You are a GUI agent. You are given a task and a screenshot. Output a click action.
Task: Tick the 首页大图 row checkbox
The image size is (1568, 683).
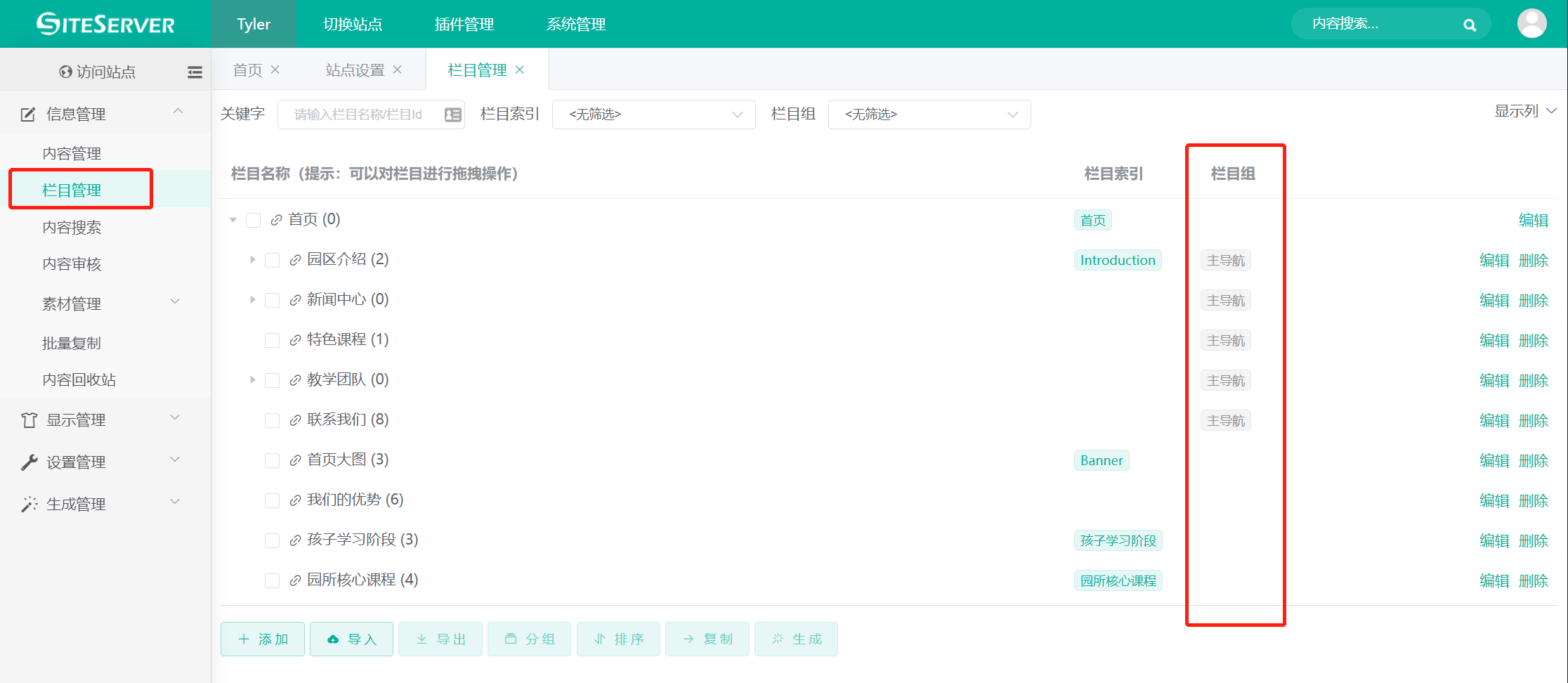click(273, 460)
